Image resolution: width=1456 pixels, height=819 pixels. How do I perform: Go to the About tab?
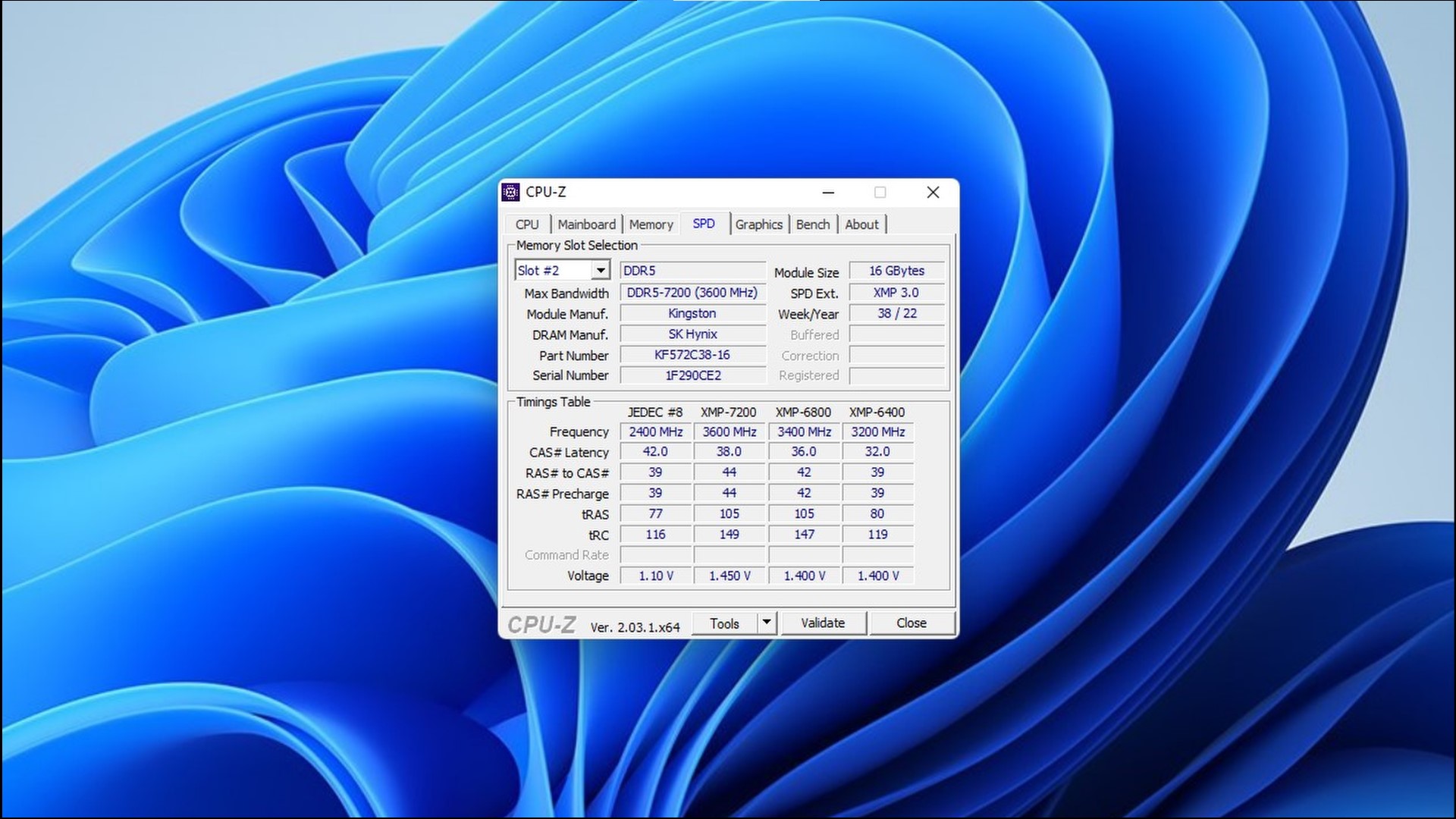(861, 224)
